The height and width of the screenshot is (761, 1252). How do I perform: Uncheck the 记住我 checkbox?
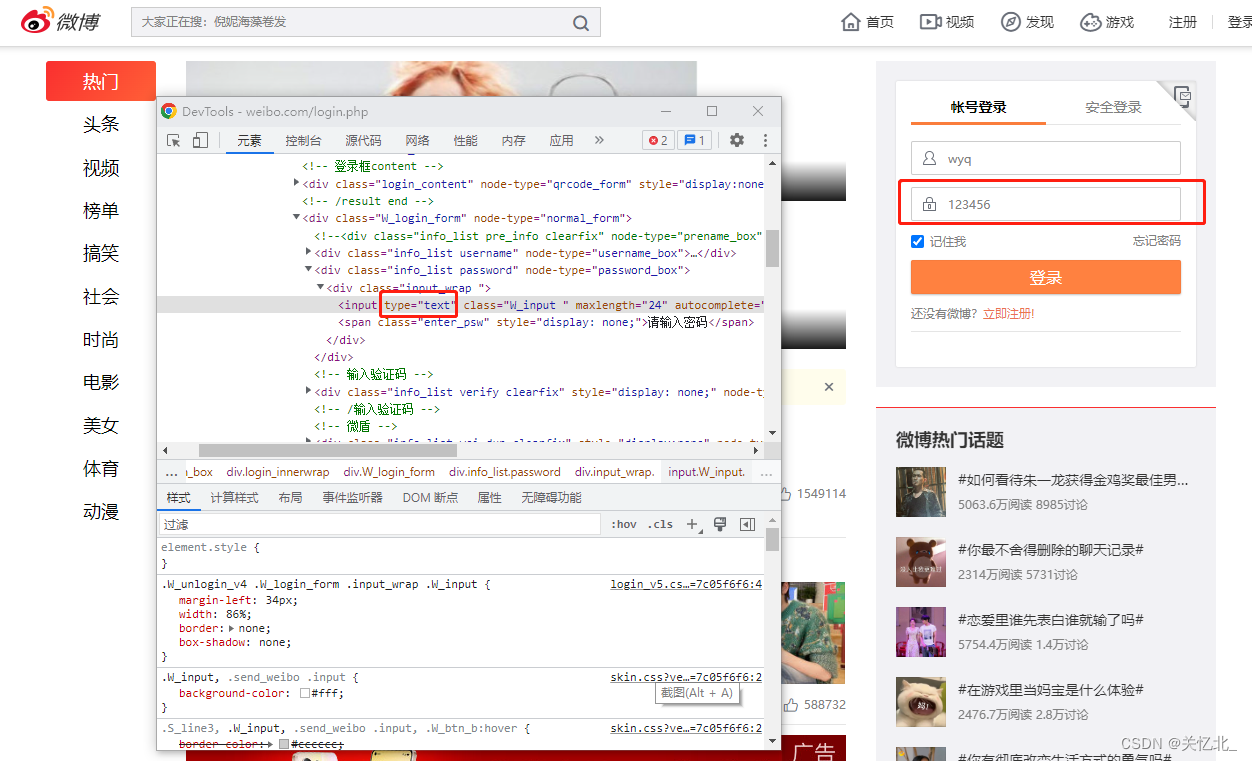917,241
